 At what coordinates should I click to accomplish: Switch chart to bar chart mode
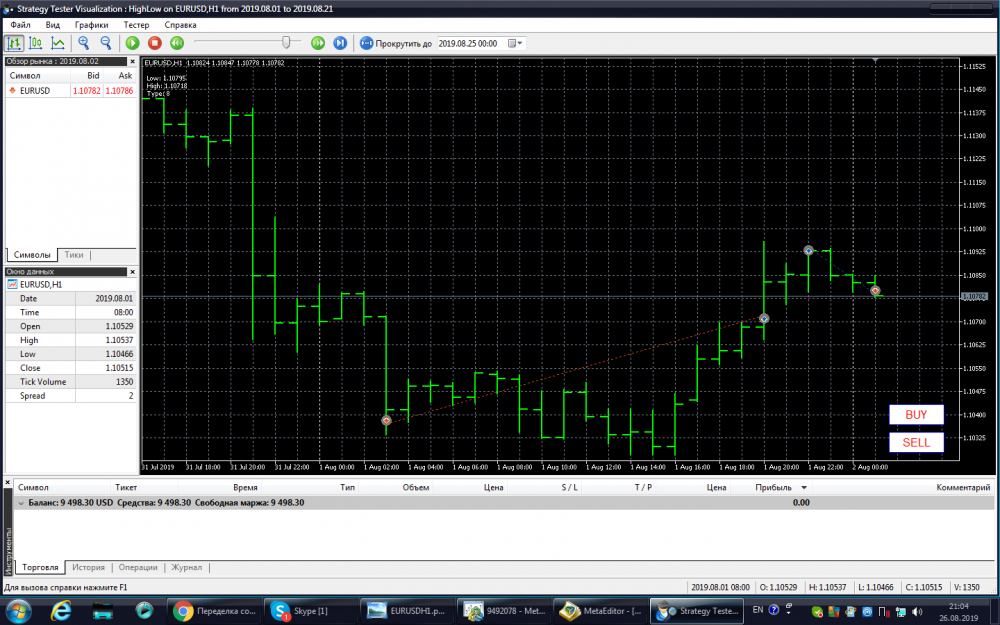(x=14, y=43)
